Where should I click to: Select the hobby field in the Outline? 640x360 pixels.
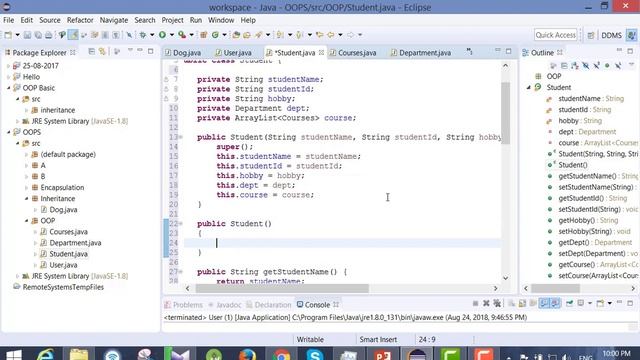tap(568, 121)
